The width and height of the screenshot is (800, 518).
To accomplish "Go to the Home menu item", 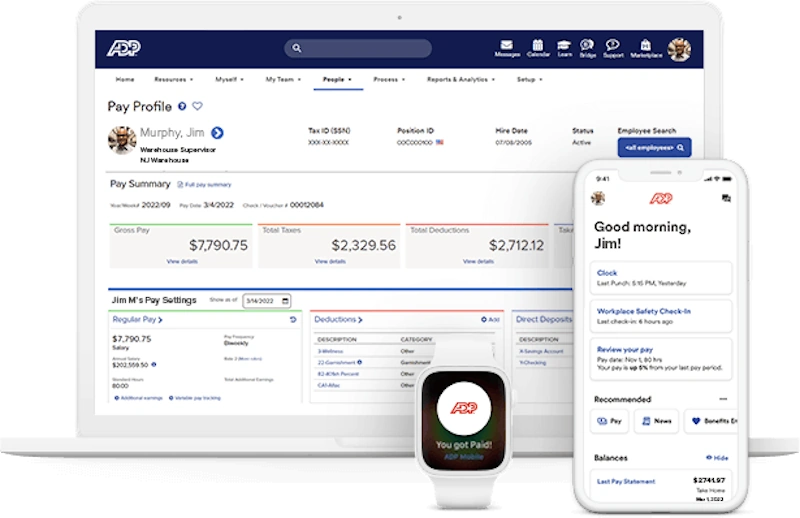I will pyautogui.click(x=125, y=79).
